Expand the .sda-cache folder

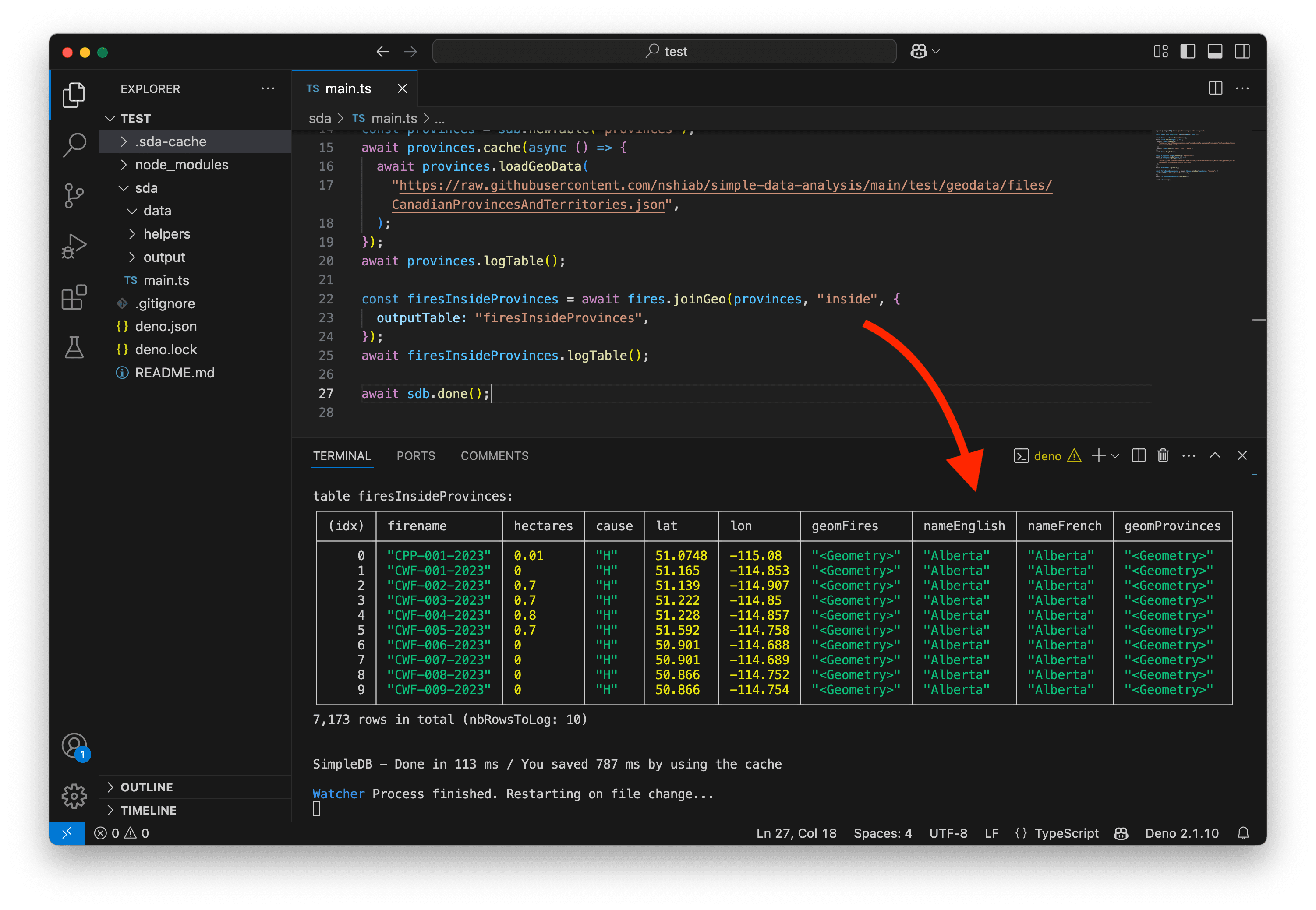[x=195, y=141]
